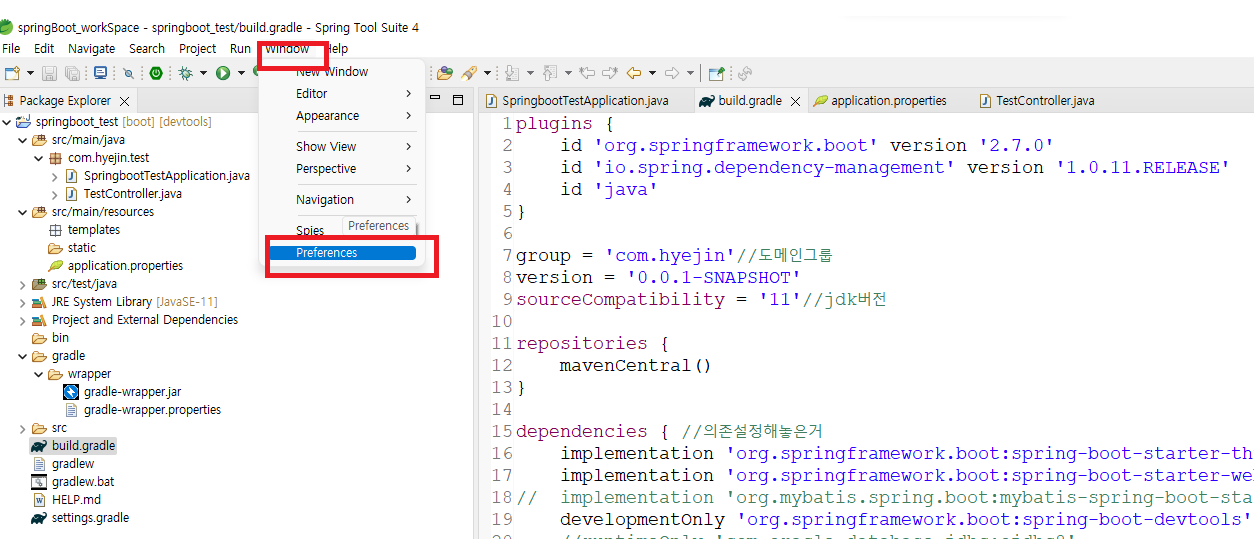Collapse the springboot_test project node
The height and width of the screenshot is (539, 1254).
click(7, 122)
